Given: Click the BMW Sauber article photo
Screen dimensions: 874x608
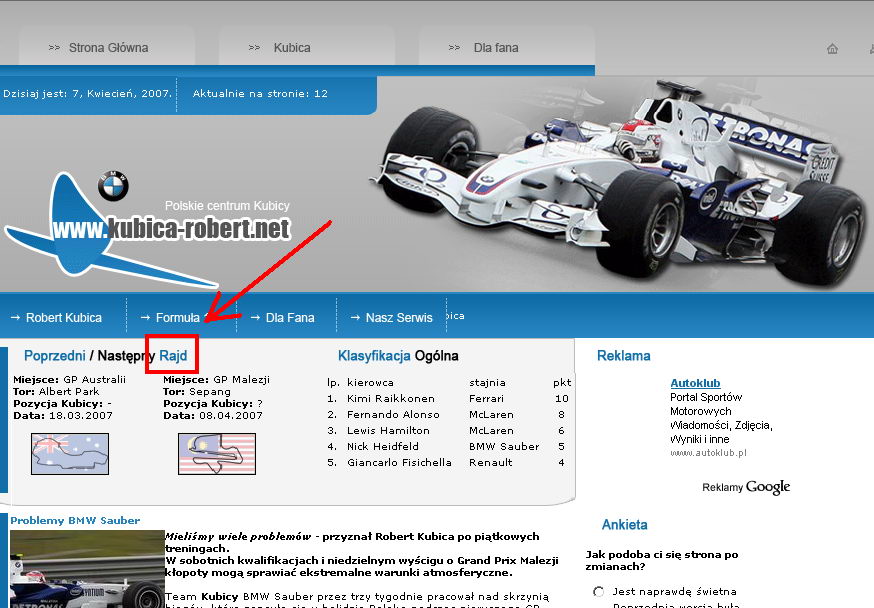Looking at the screenshot, I should click(x=87, y=569).
